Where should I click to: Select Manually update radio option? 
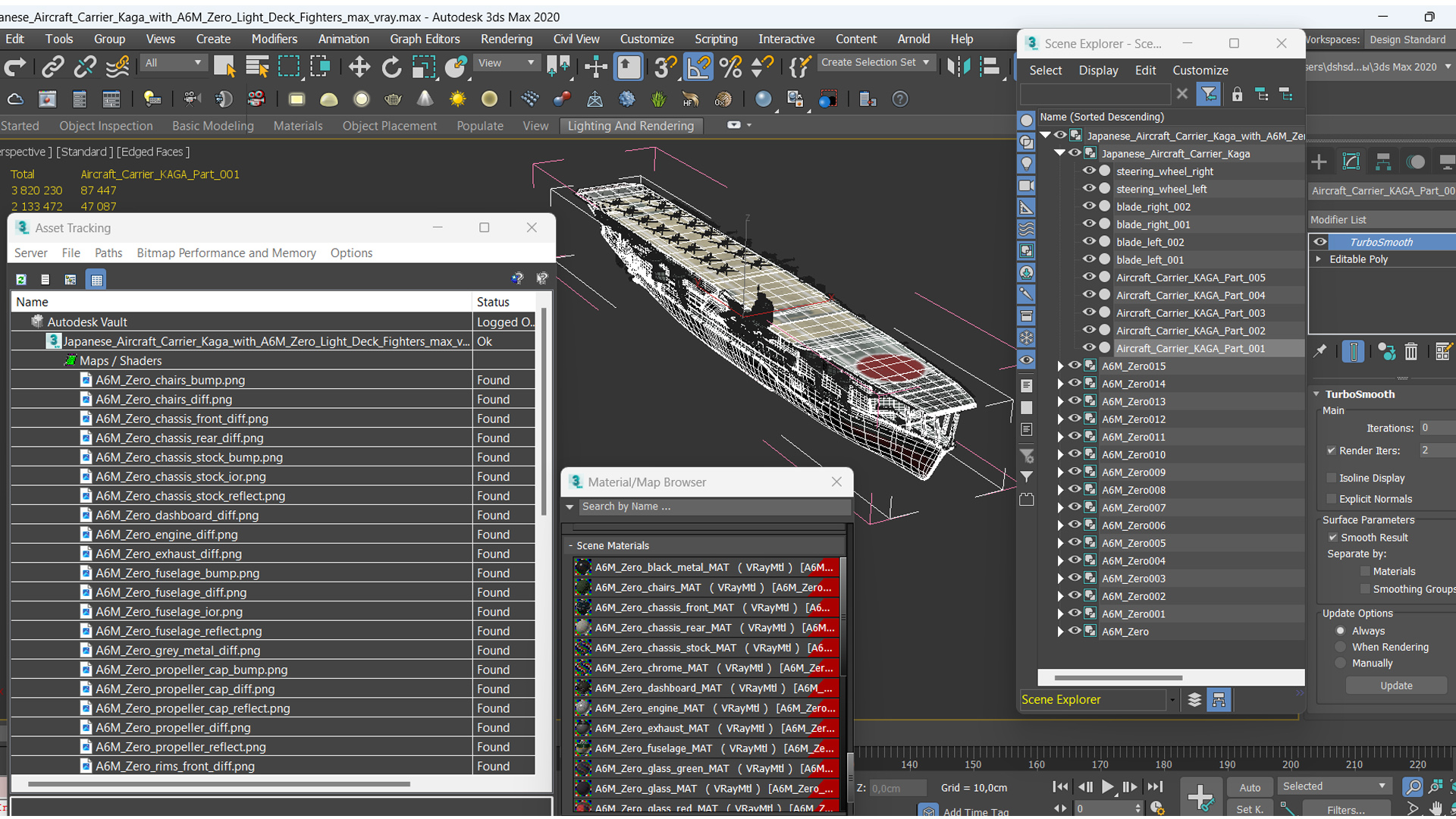[1341, 663]
